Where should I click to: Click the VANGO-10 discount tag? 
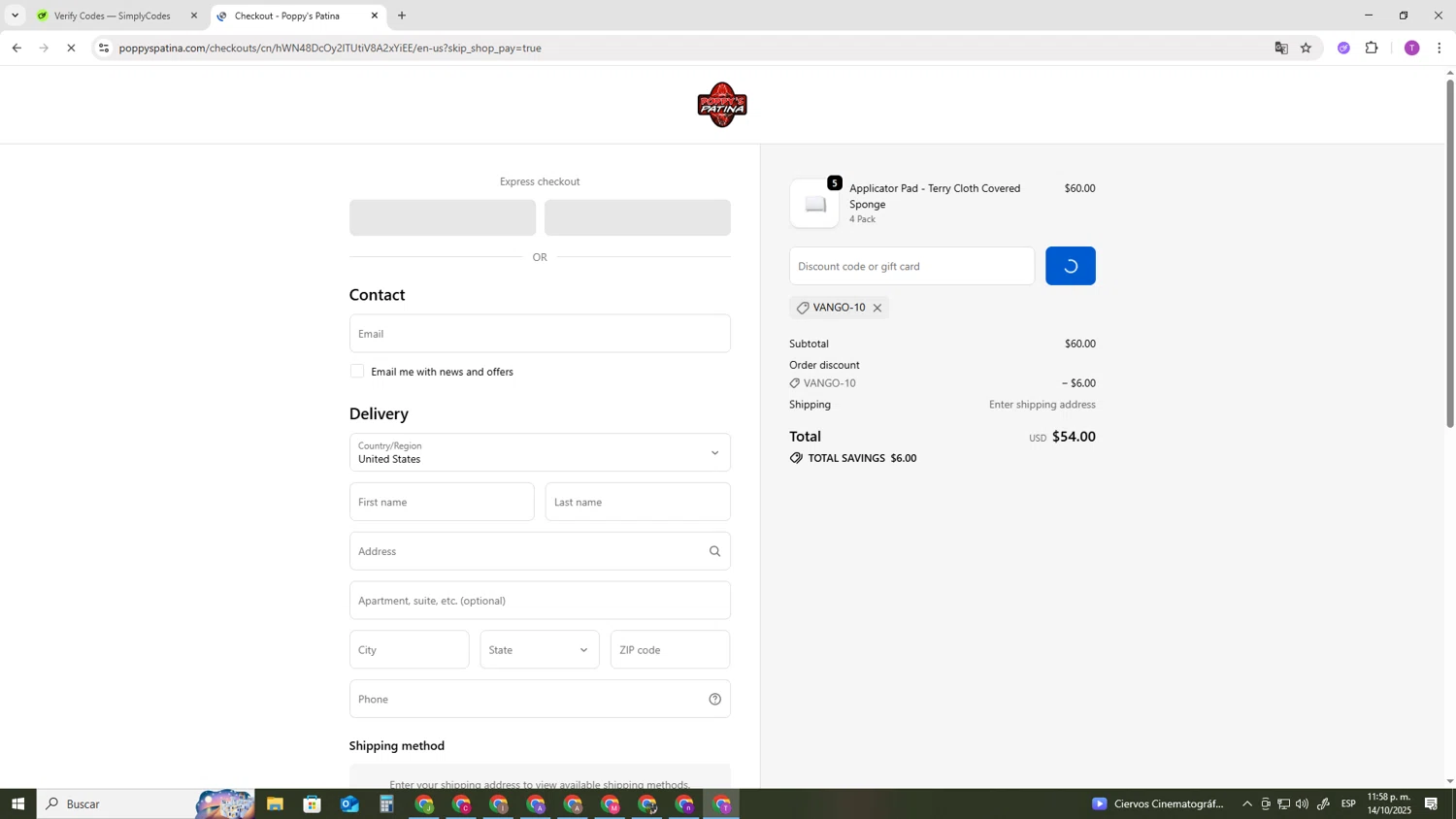(839, 308)
